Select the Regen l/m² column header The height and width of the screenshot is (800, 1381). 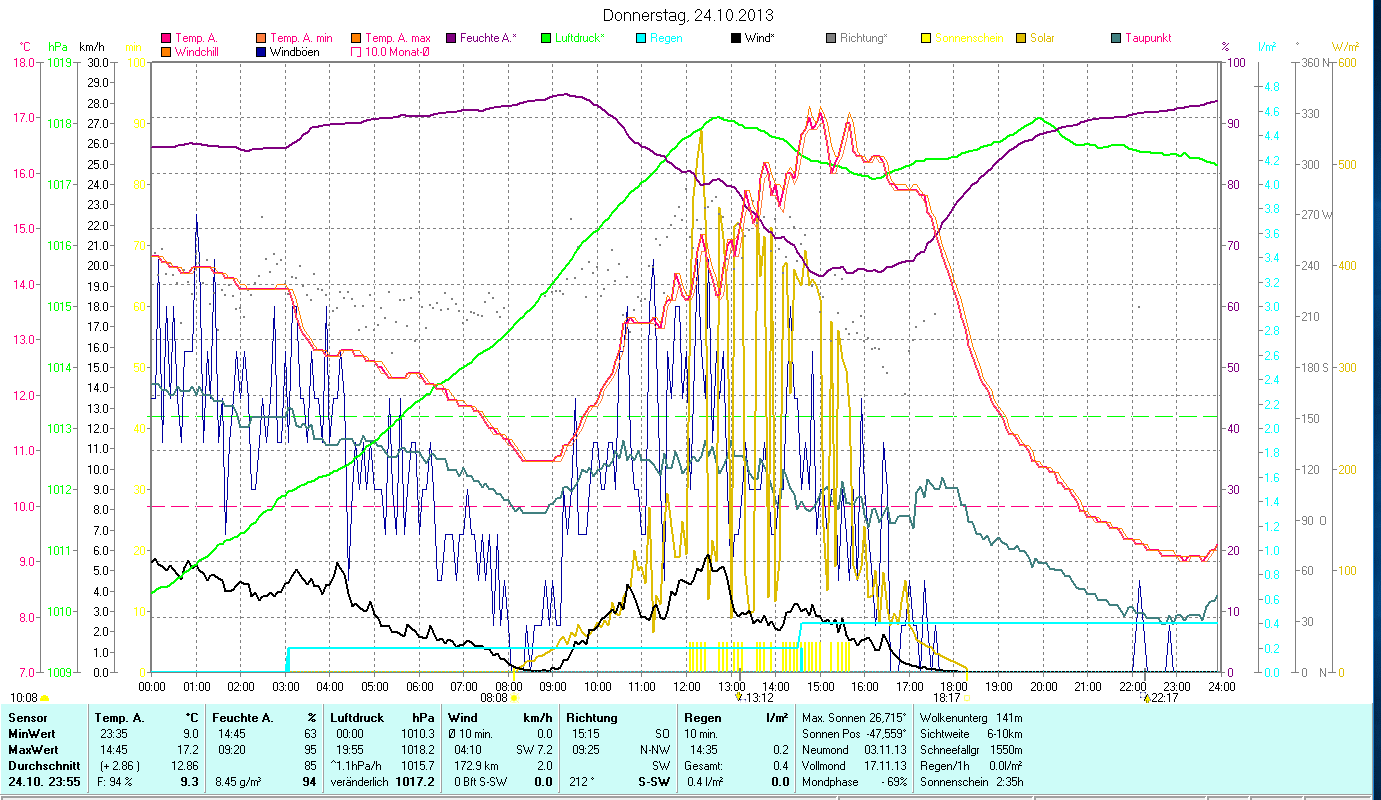click(734, 717)
